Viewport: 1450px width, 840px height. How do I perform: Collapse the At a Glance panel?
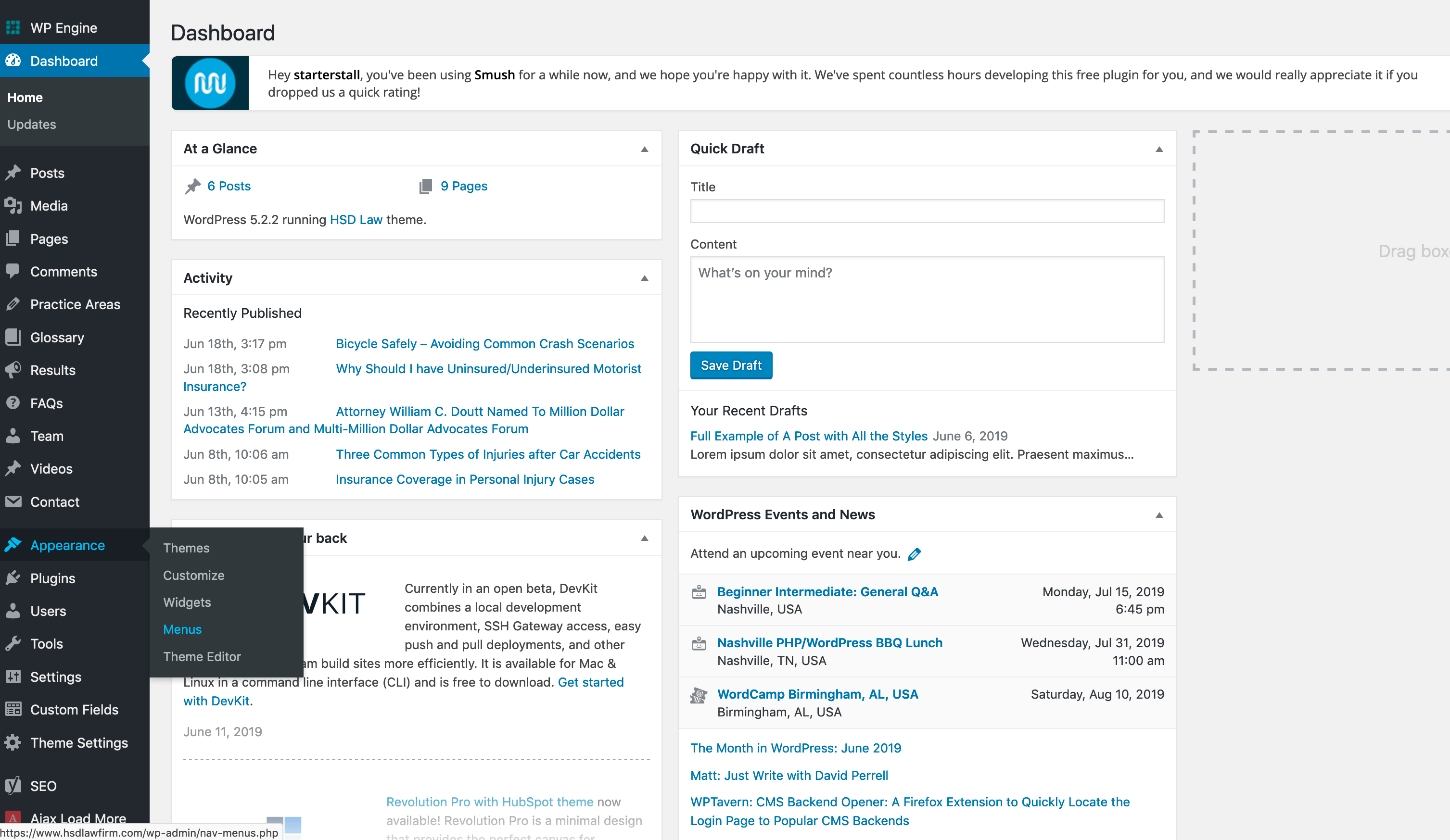click(x=645, y=150)
